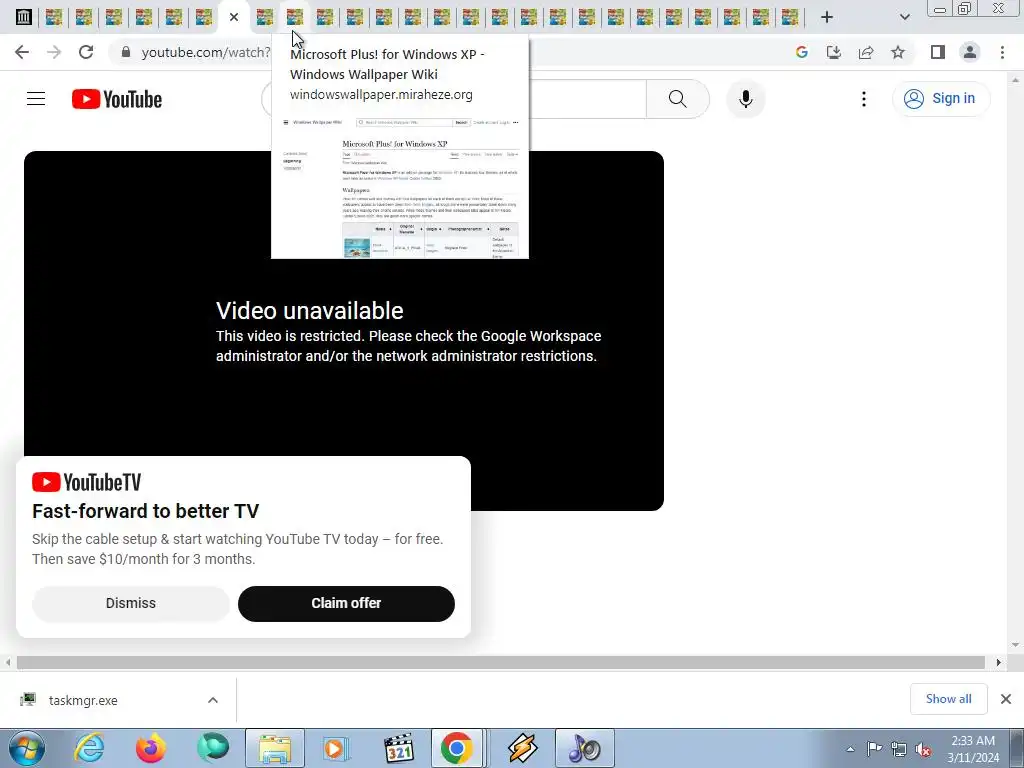Switch to the hovered Microsoft Plus! wiki tab
The image size is (1024, 768).
[x=295, y=17]
